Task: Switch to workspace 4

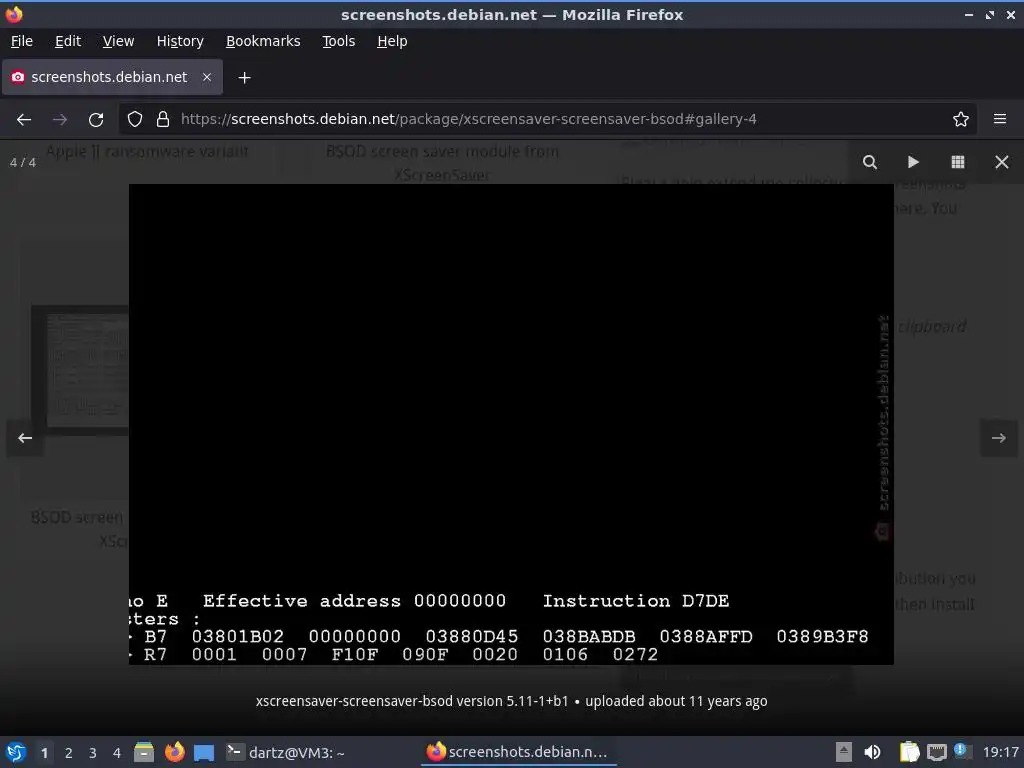Action: (x=117, y=753)
